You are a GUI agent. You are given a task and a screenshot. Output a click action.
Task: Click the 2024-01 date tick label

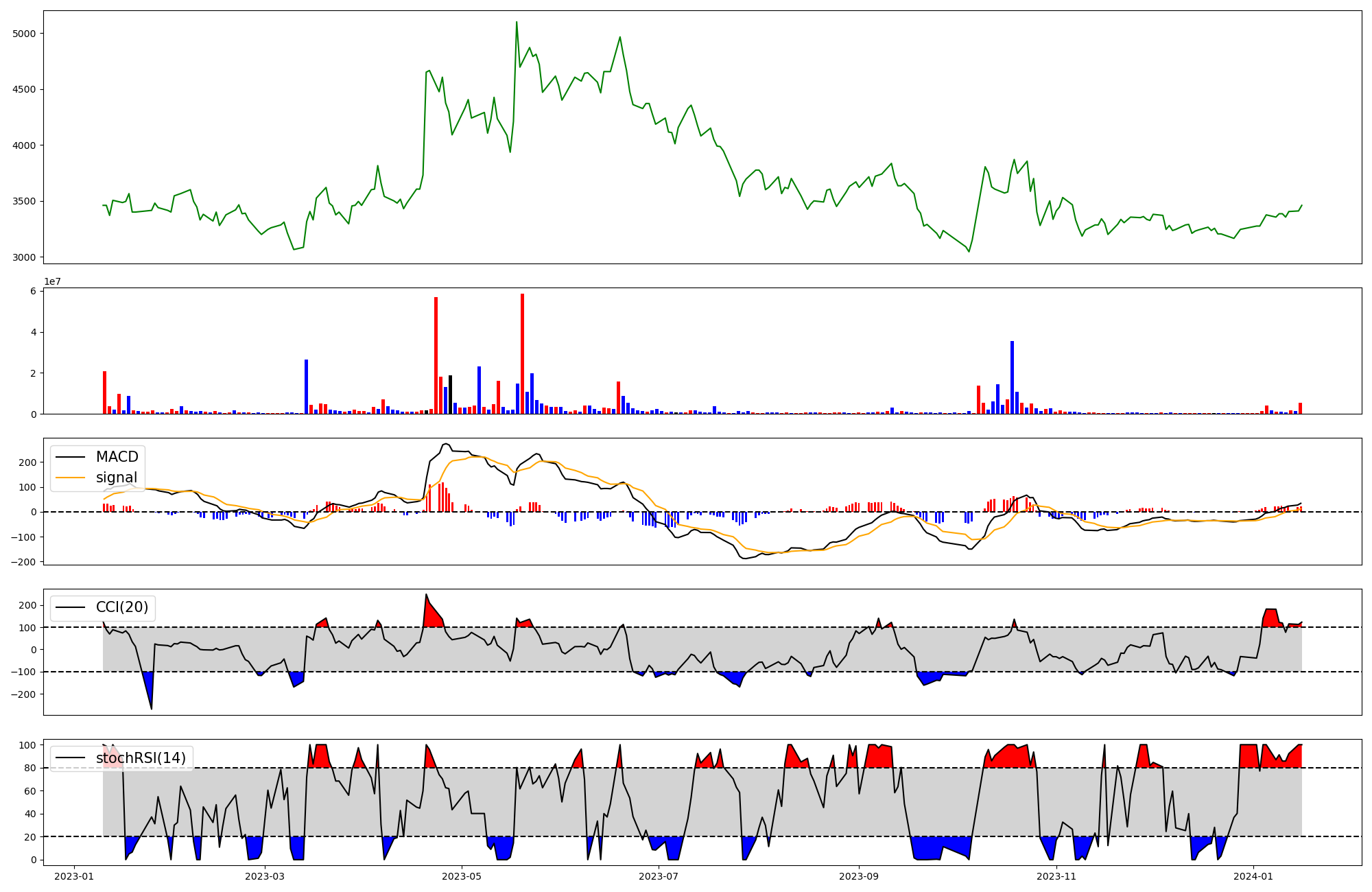pyautogui.click(x=1253, y=876)
